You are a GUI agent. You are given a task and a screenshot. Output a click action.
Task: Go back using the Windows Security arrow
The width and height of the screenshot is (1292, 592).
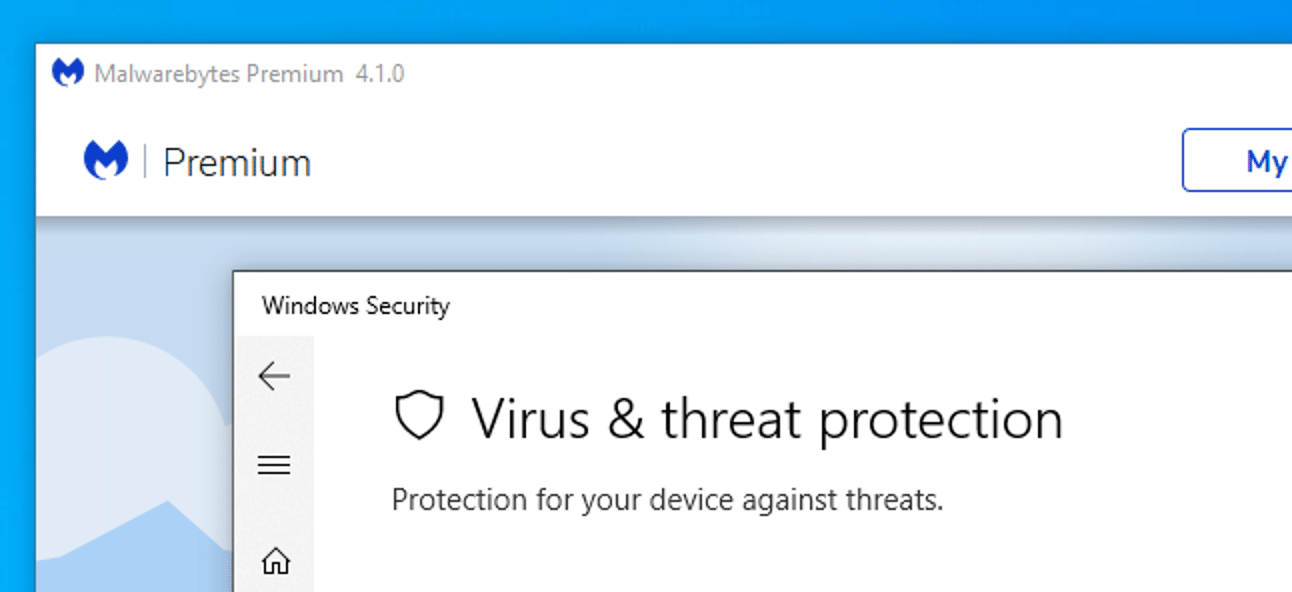click(273, 376)
